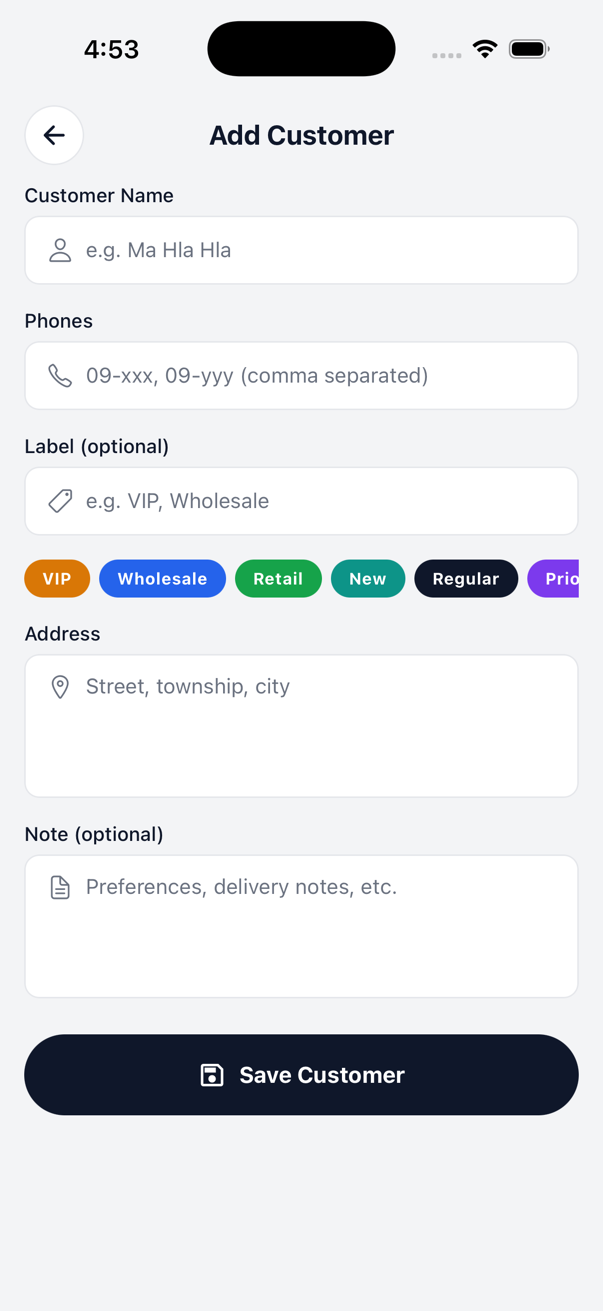Select the Wholesale label chip

pos(162,578)
